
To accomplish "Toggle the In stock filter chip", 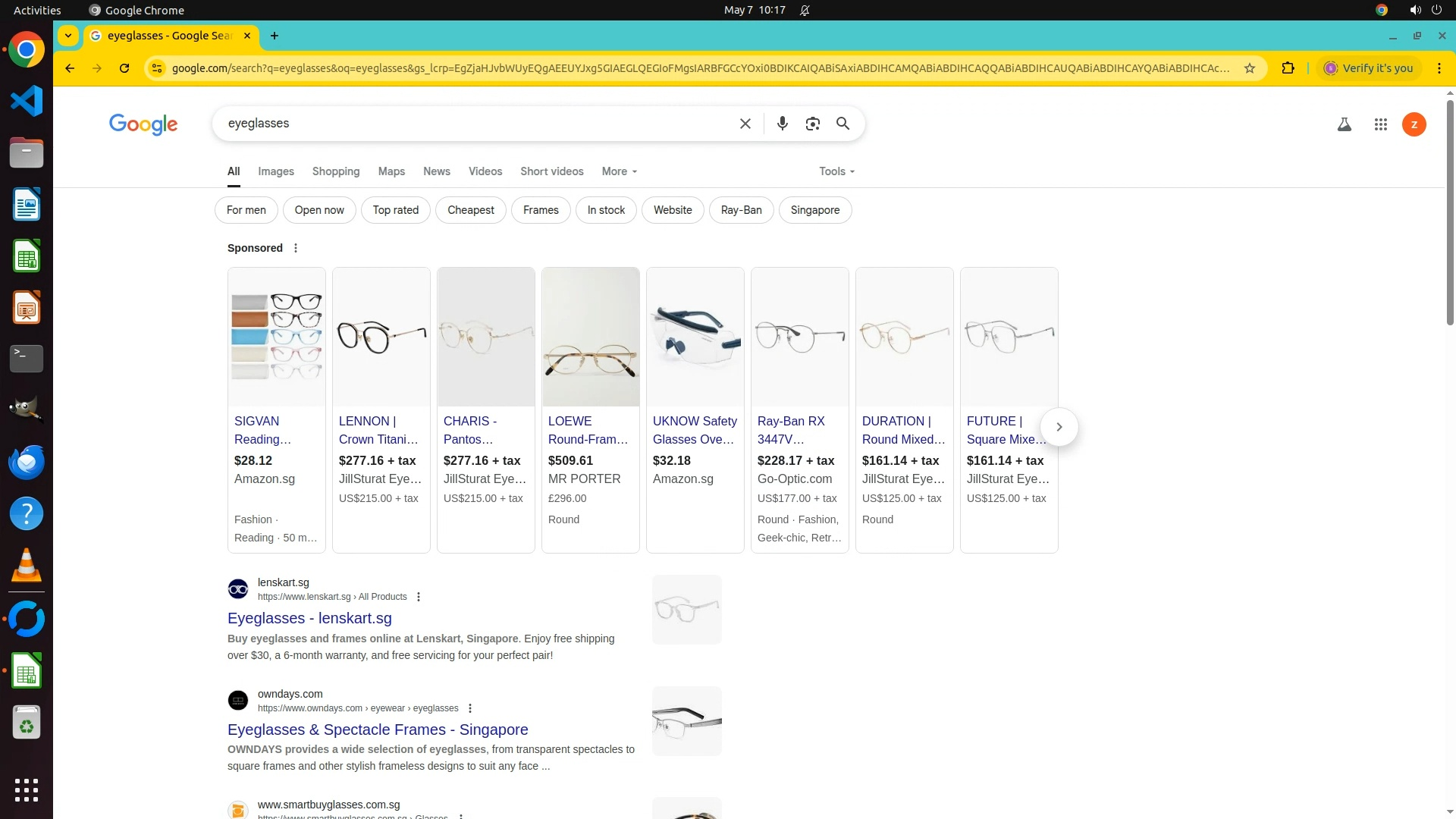I will tap(606, 210).
